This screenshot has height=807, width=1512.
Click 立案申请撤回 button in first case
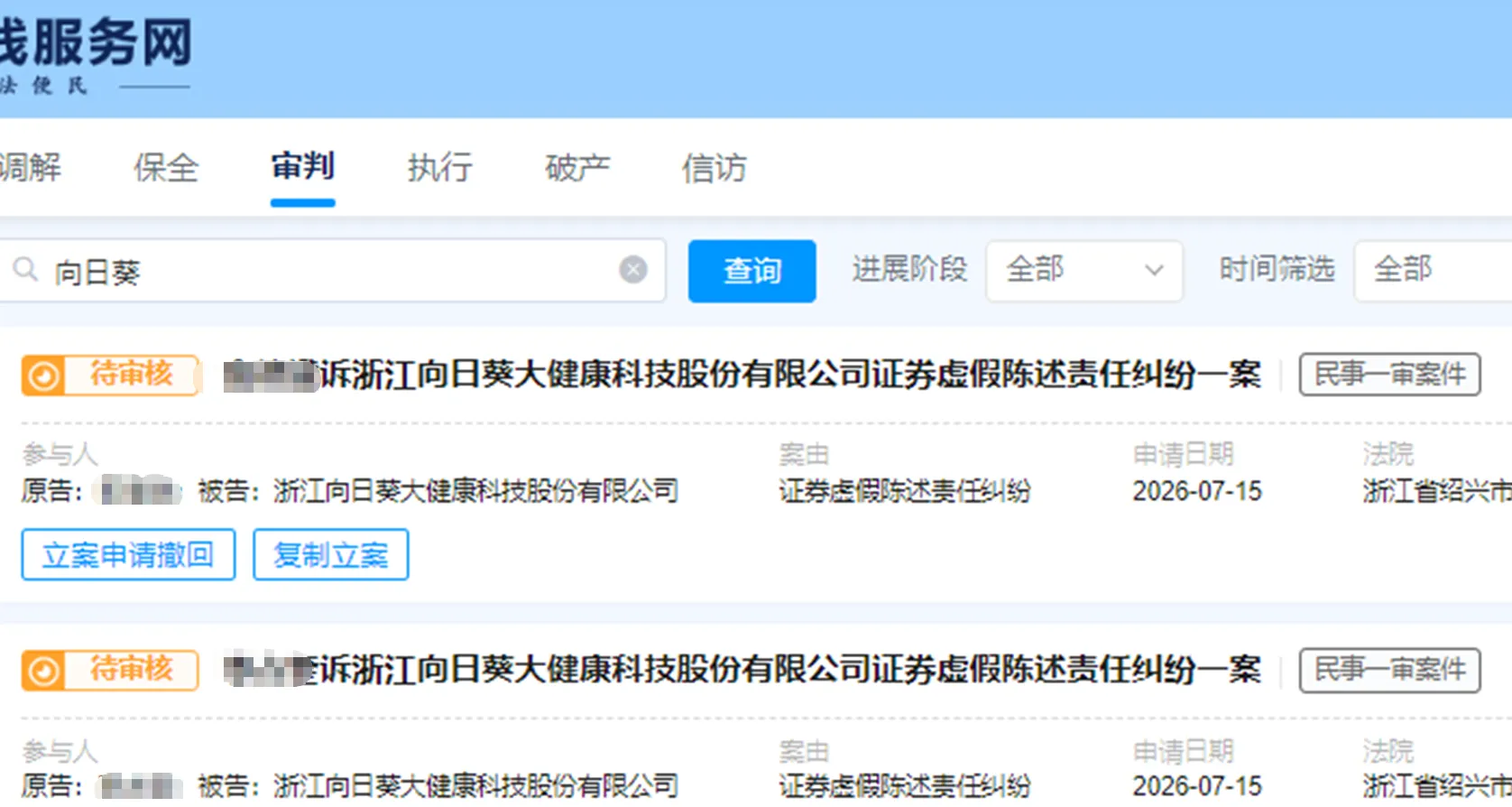click(128, 554)
